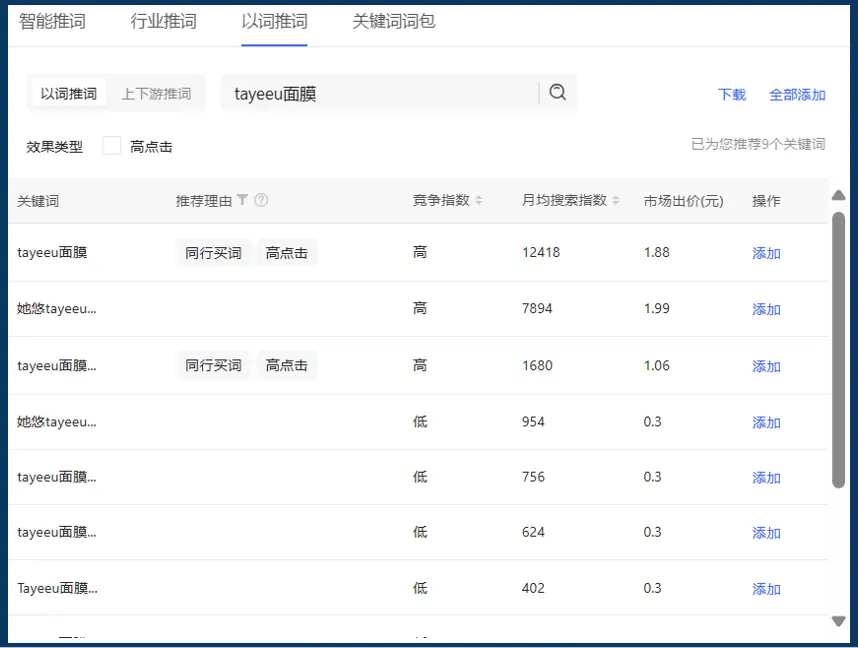Sort the table by 竞争指数
858x648 pixels.
480,200
